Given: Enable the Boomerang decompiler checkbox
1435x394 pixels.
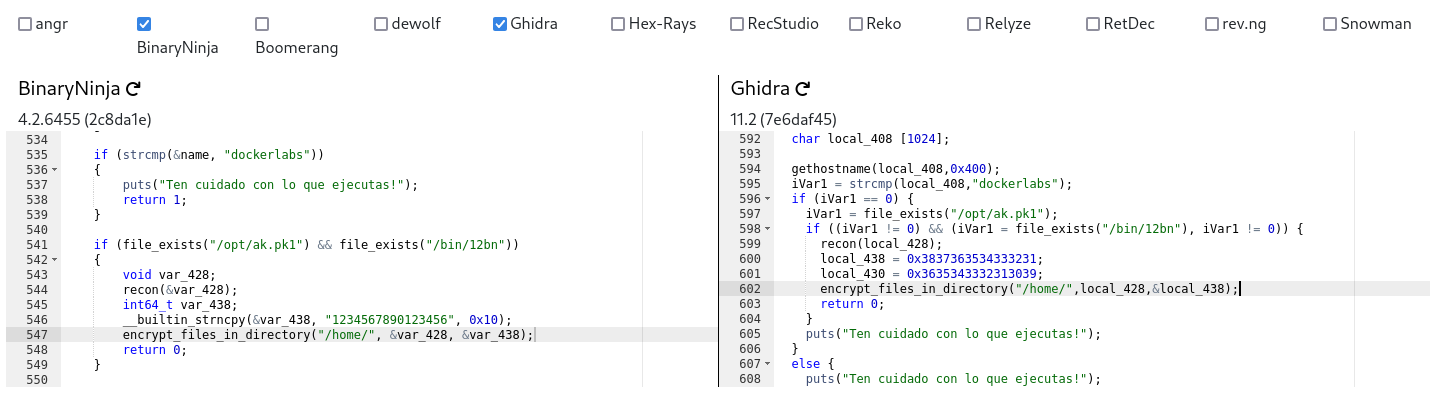Looking at the screenshot, I should 262,24.
